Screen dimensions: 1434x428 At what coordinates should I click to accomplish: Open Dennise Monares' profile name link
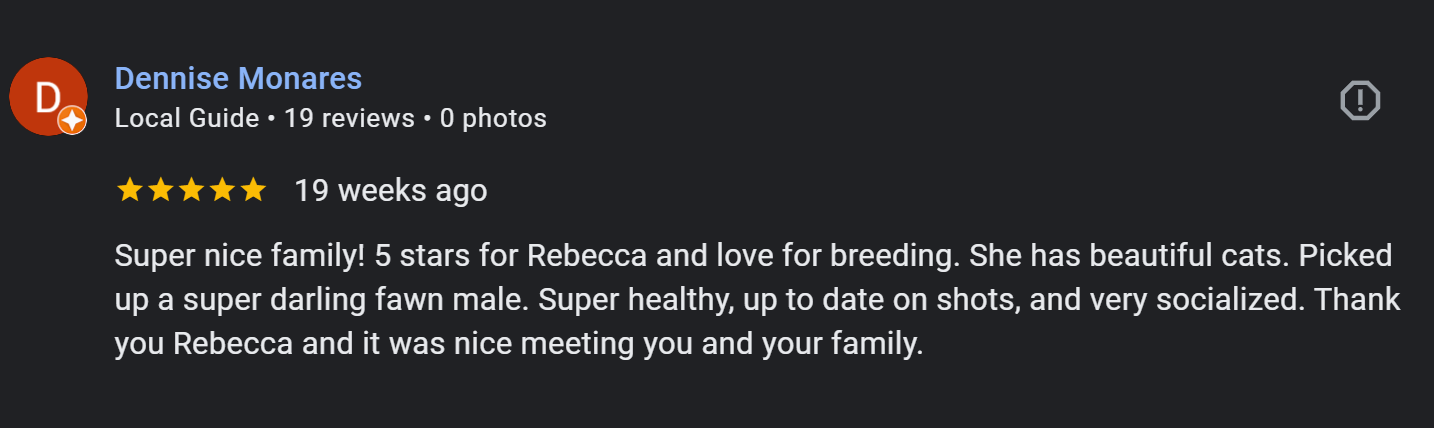tap(238, 78)
